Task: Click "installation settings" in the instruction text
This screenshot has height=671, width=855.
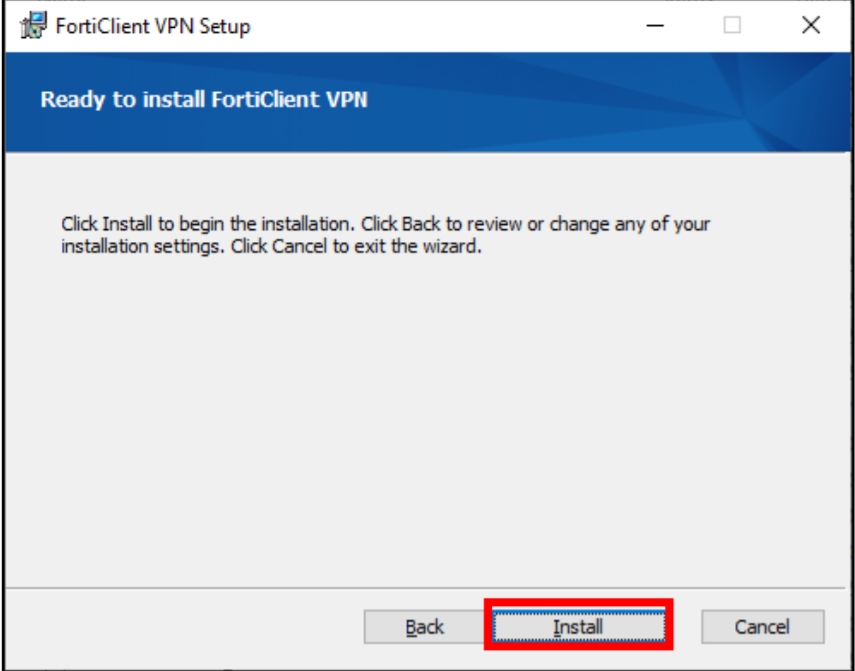Action: tap(143, 246)
